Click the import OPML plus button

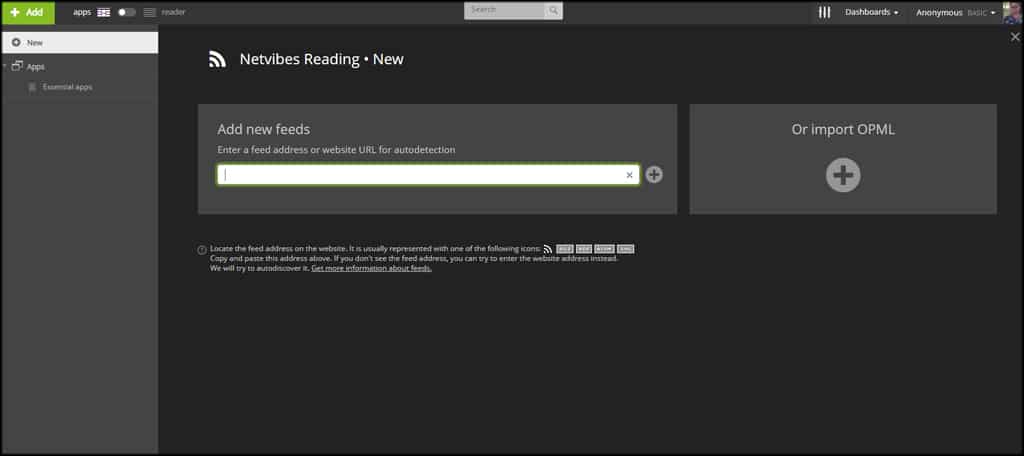[x=843, y=175]
